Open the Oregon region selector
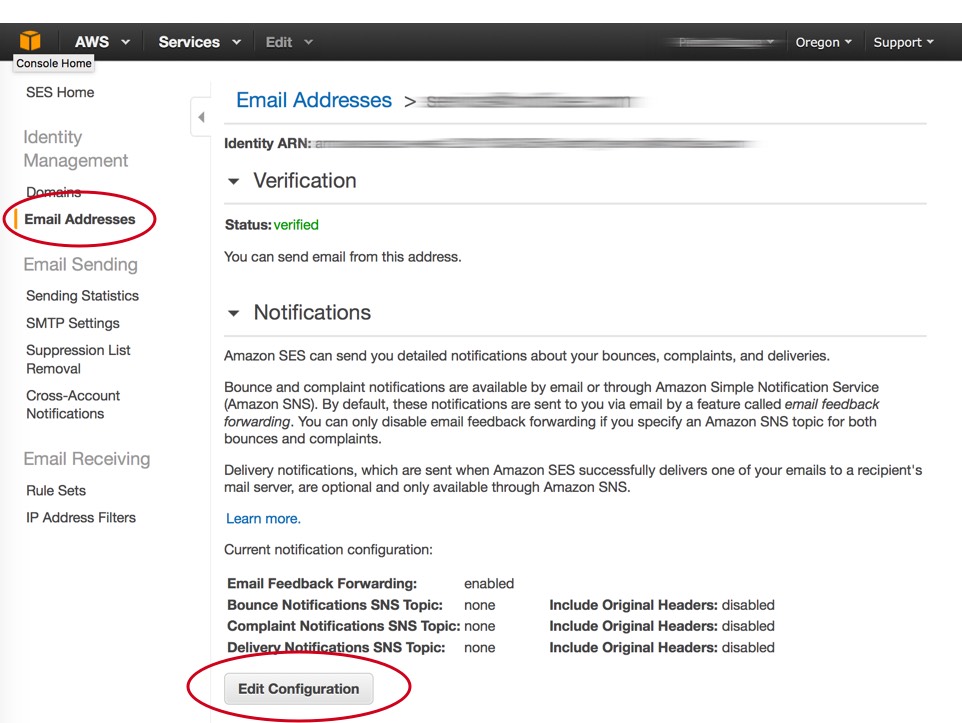 click(823, 42)
